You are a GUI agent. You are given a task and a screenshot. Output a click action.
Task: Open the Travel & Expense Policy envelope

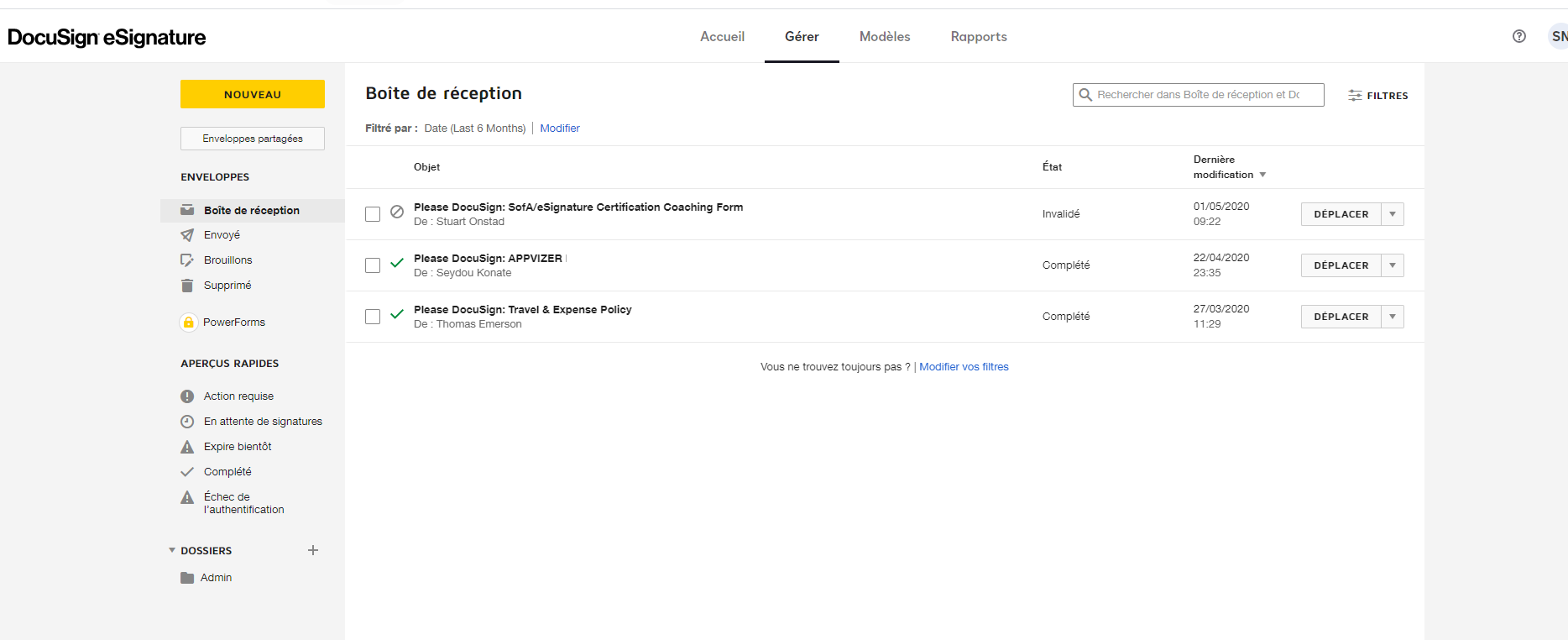(523, 310)
